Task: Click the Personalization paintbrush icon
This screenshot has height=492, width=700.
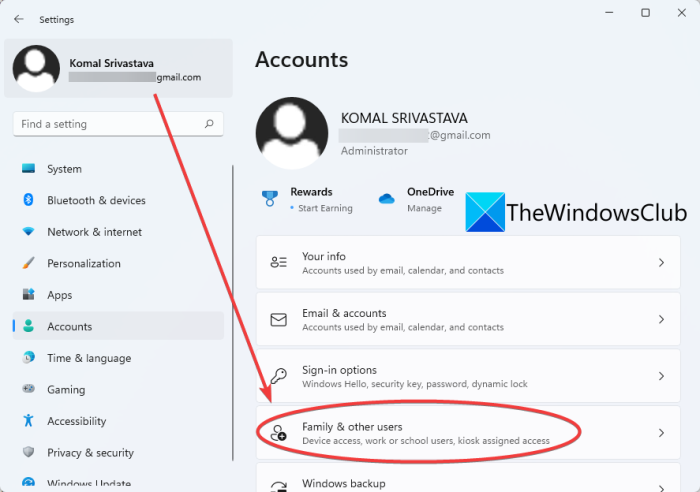Action: (28, 263)
